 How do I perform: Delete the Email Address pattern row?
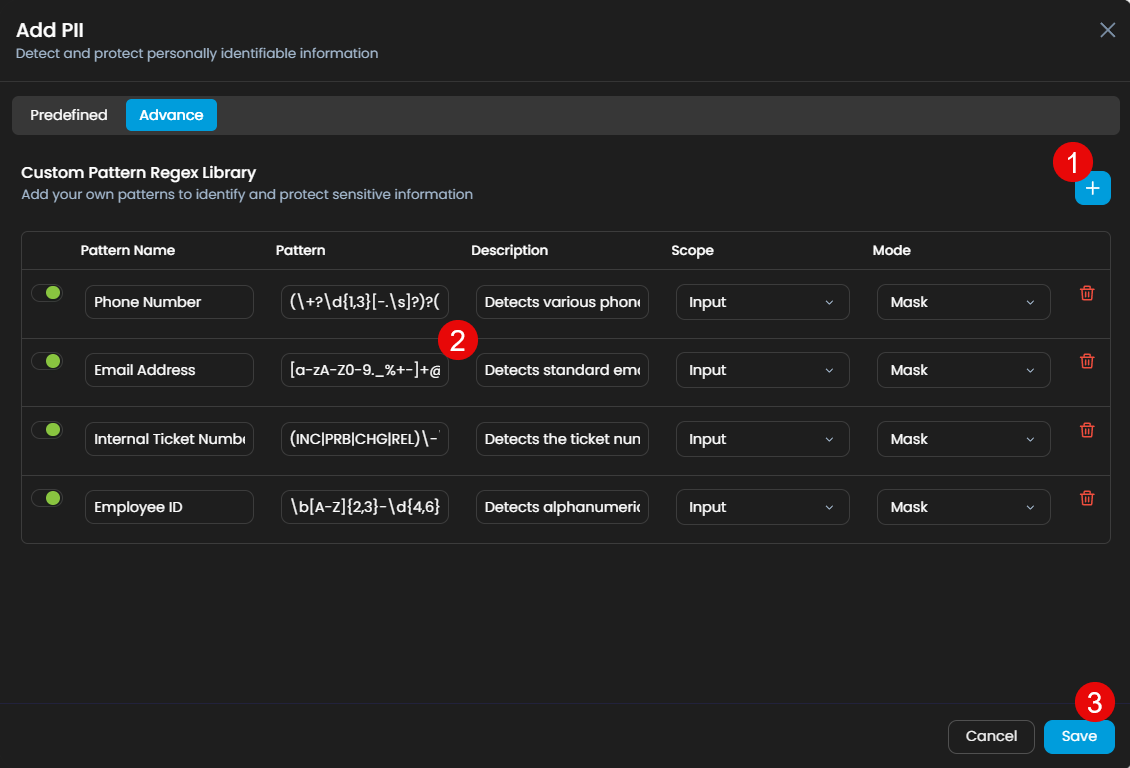[1087, 361]
